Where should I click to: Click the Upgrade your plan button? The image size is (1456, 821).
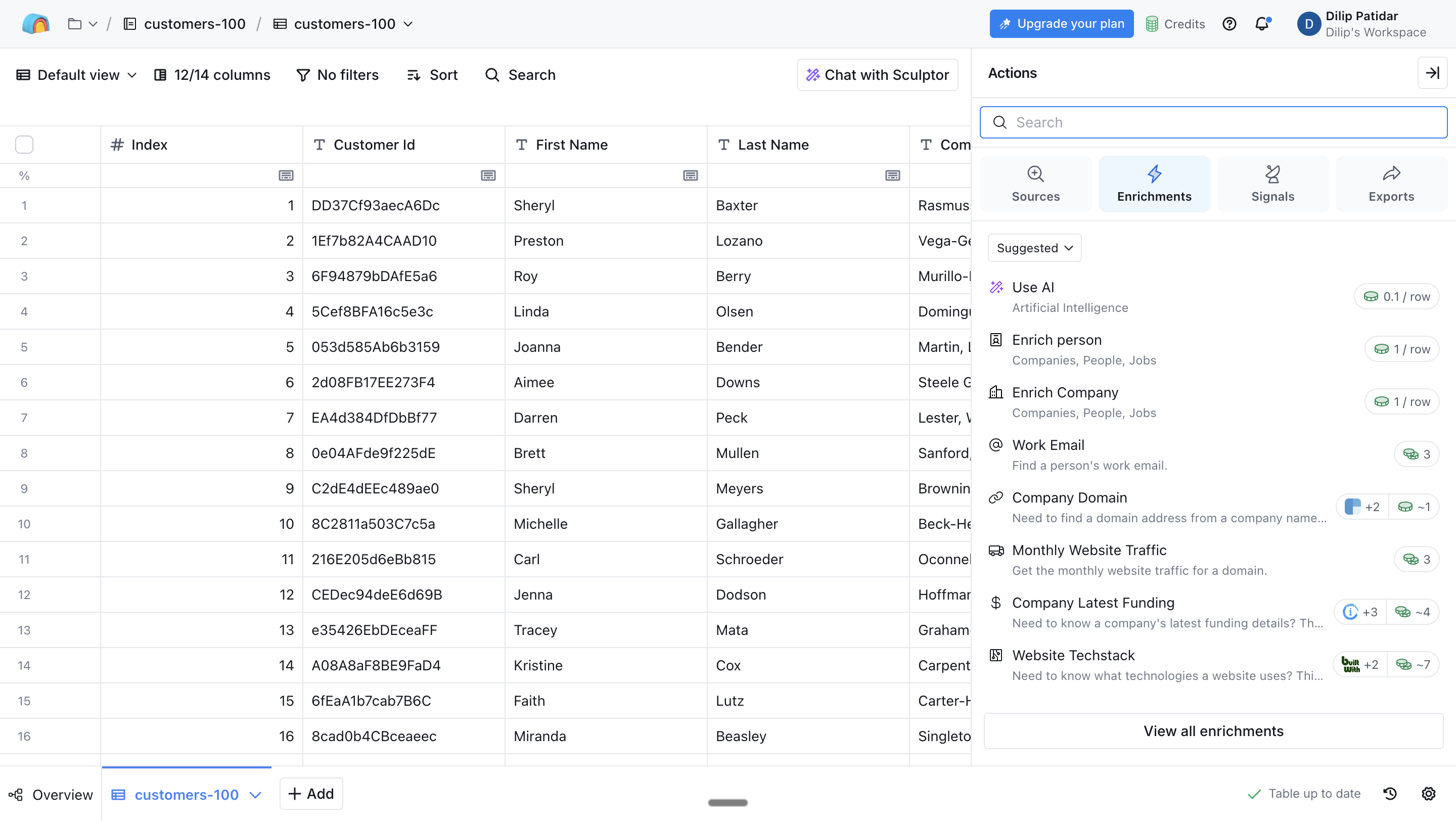1061,23
